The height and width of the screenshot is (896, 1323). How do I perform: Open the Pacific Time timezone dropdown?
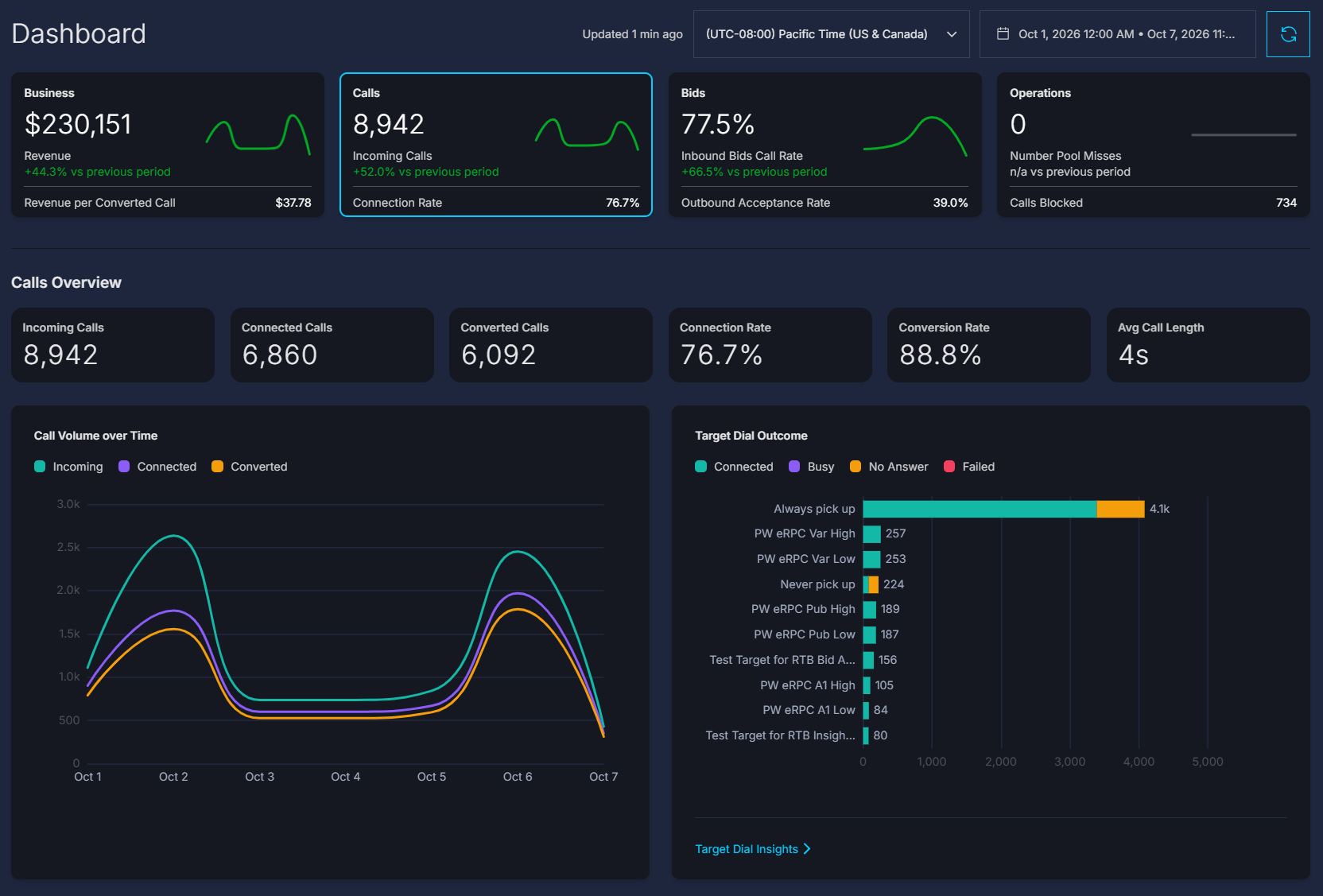pyautogui.click(x=831, y=34)
